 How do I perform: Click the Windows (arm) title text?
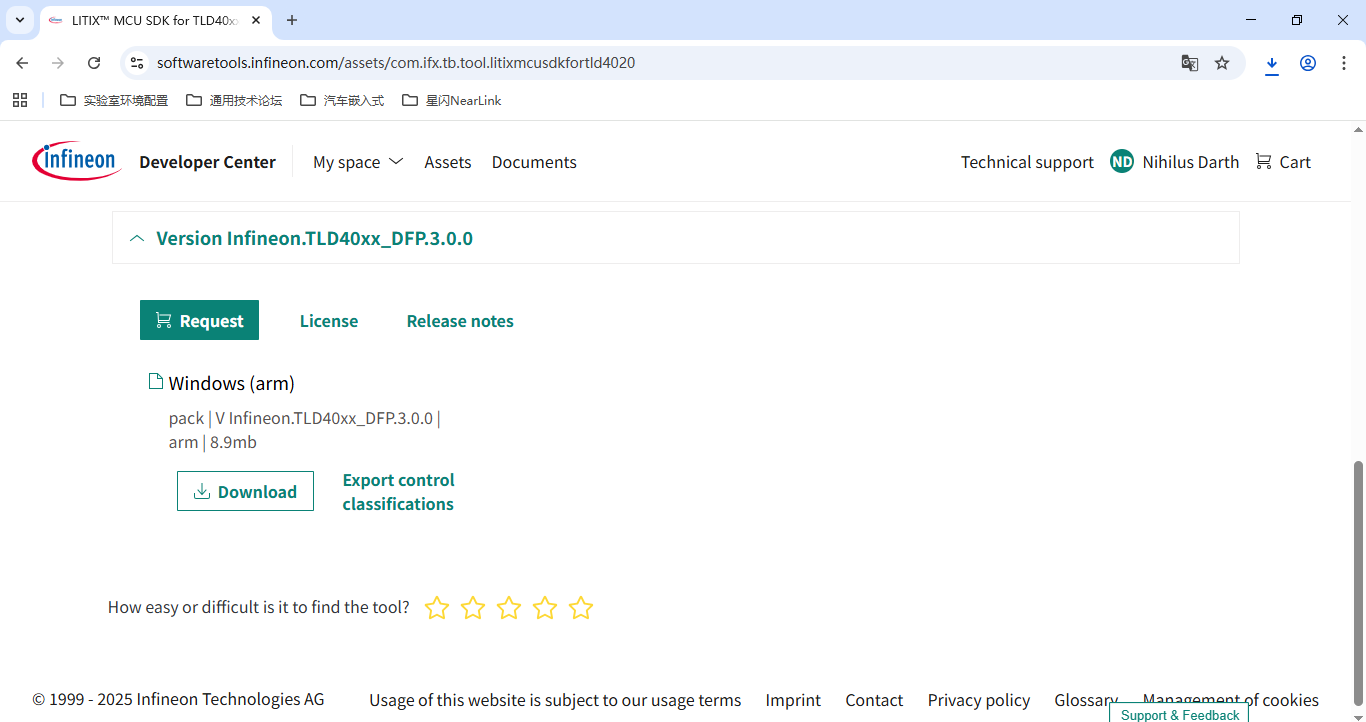tap(231, 383)
